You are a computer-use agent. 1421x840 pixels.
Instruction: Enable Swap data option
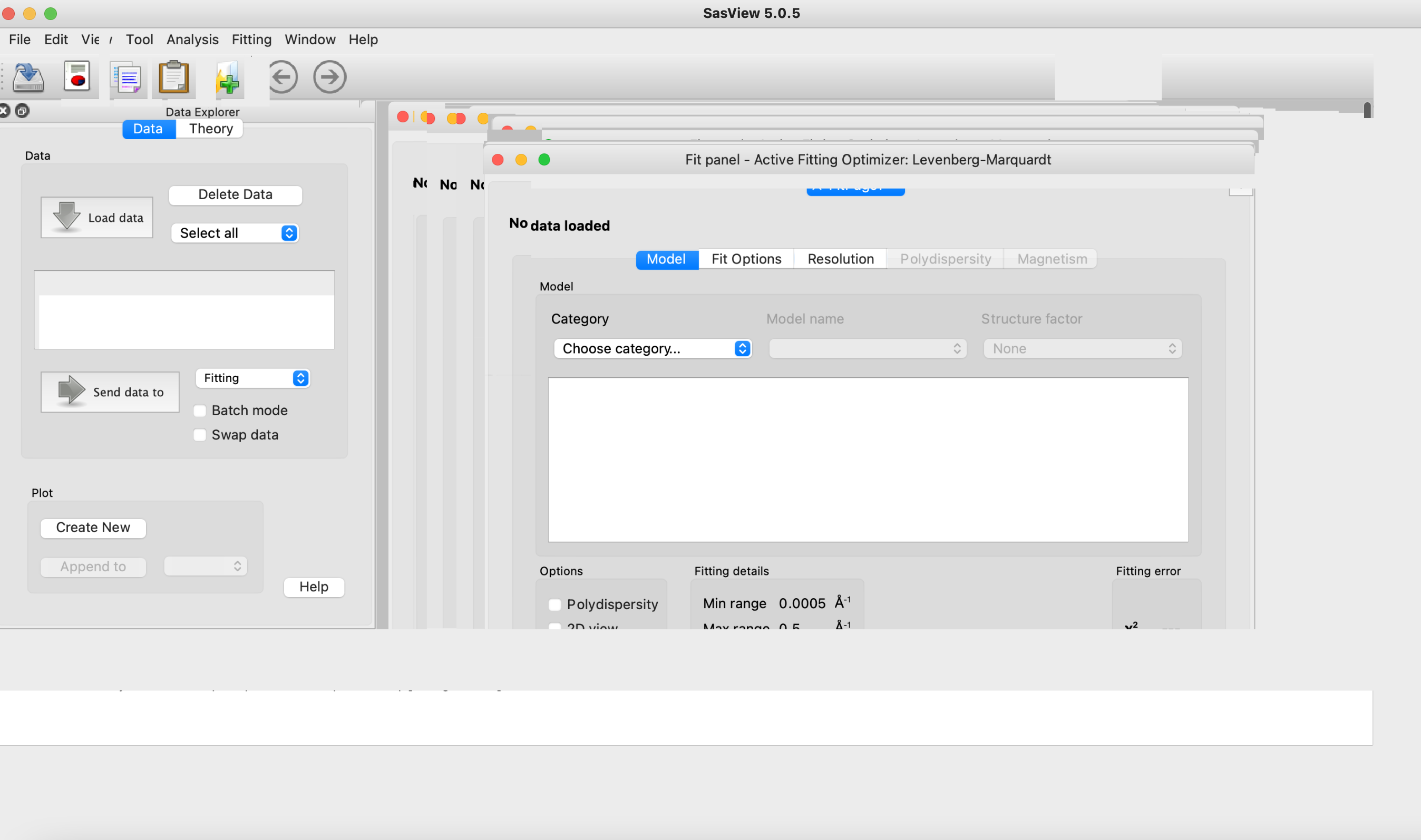pyautogui.click(x=200, y=435)
